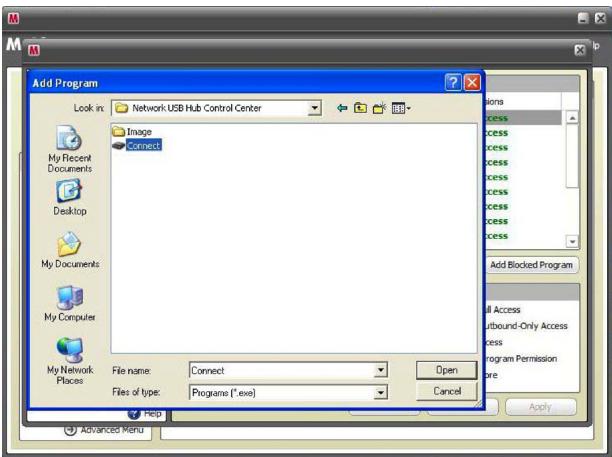The height and width of the screenshot is (457, 612).
Task: Go to Desktop in places bar
Action: click(69, 197)
